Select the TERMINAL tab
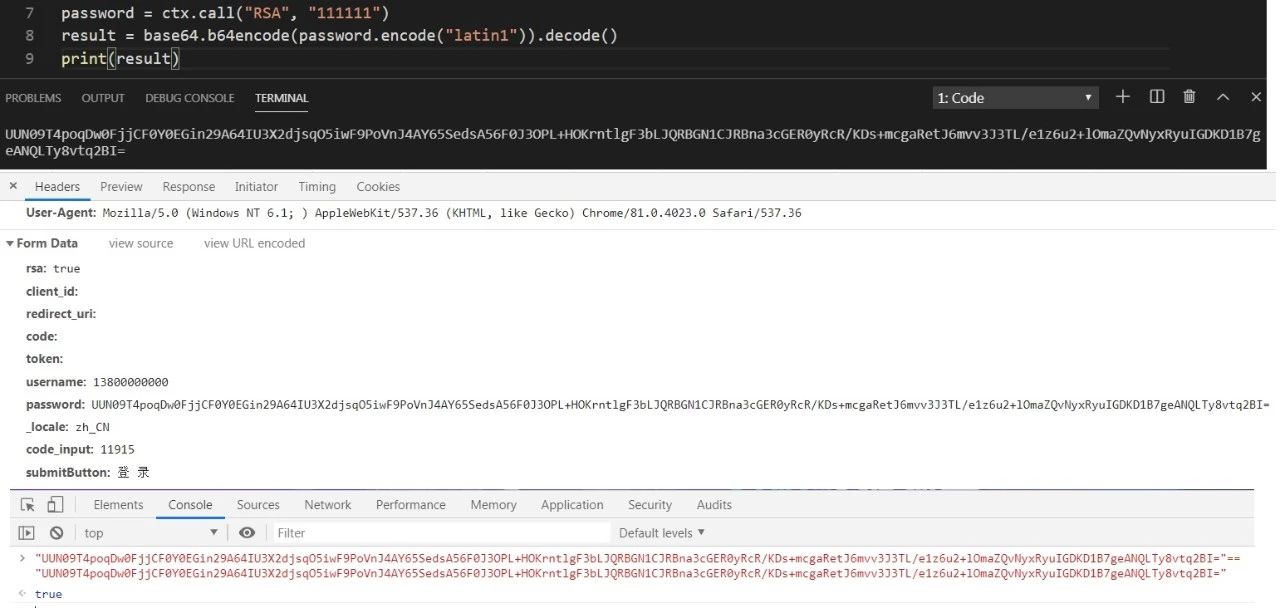The height and width of the screenshot is (608, 1280). pos(282,98)
